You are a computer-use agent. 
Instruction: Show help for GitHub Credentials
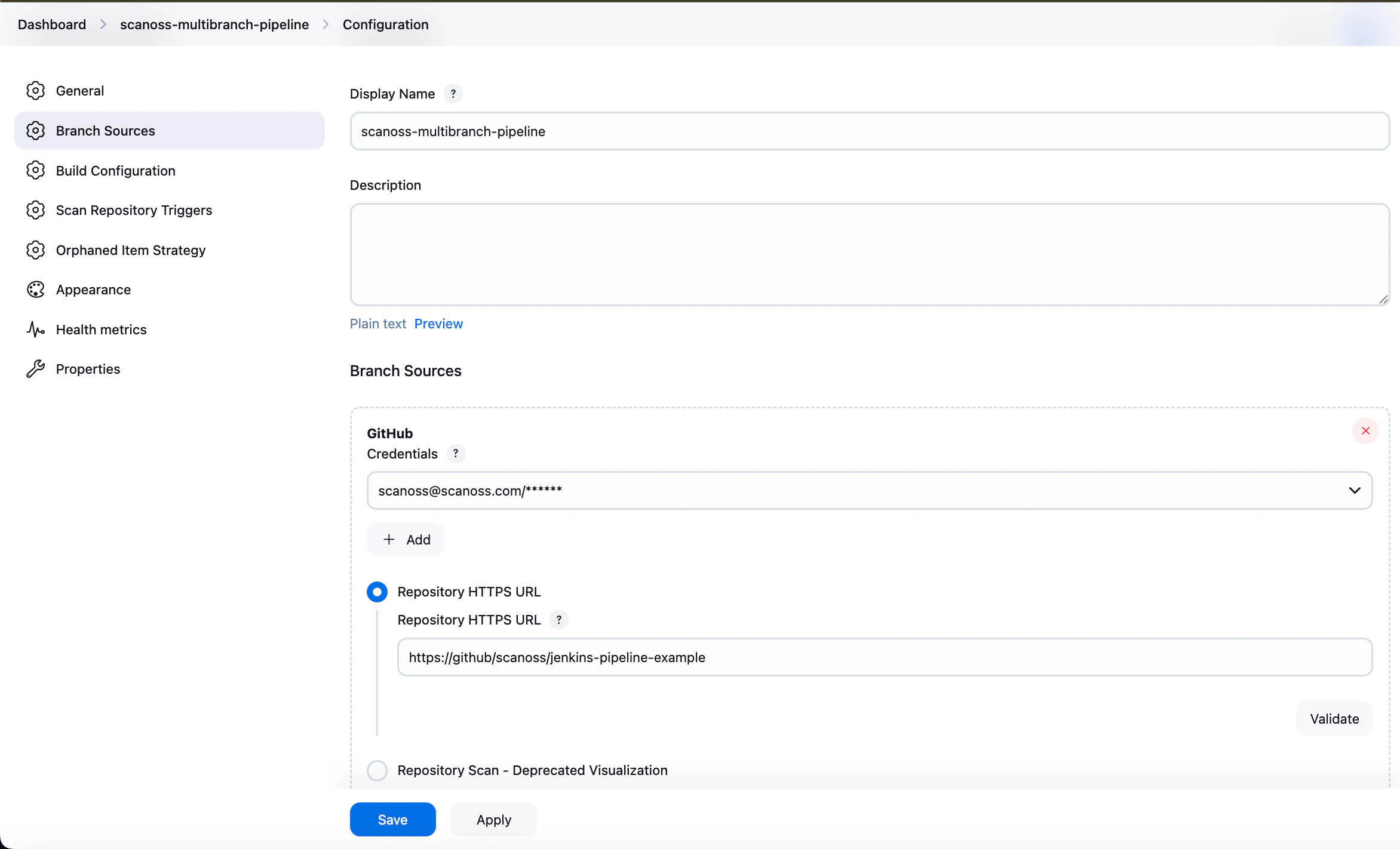click(456, 454)
